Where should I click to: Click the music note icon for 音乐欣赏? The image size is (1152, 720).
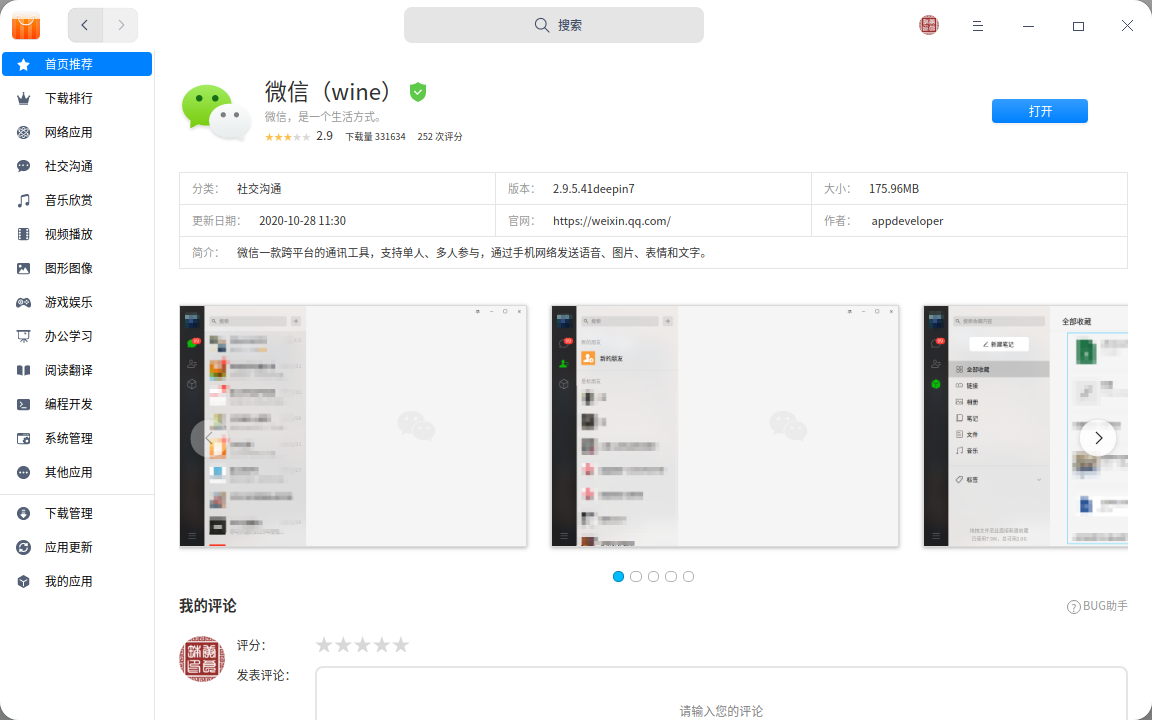[x=24, y=201]
